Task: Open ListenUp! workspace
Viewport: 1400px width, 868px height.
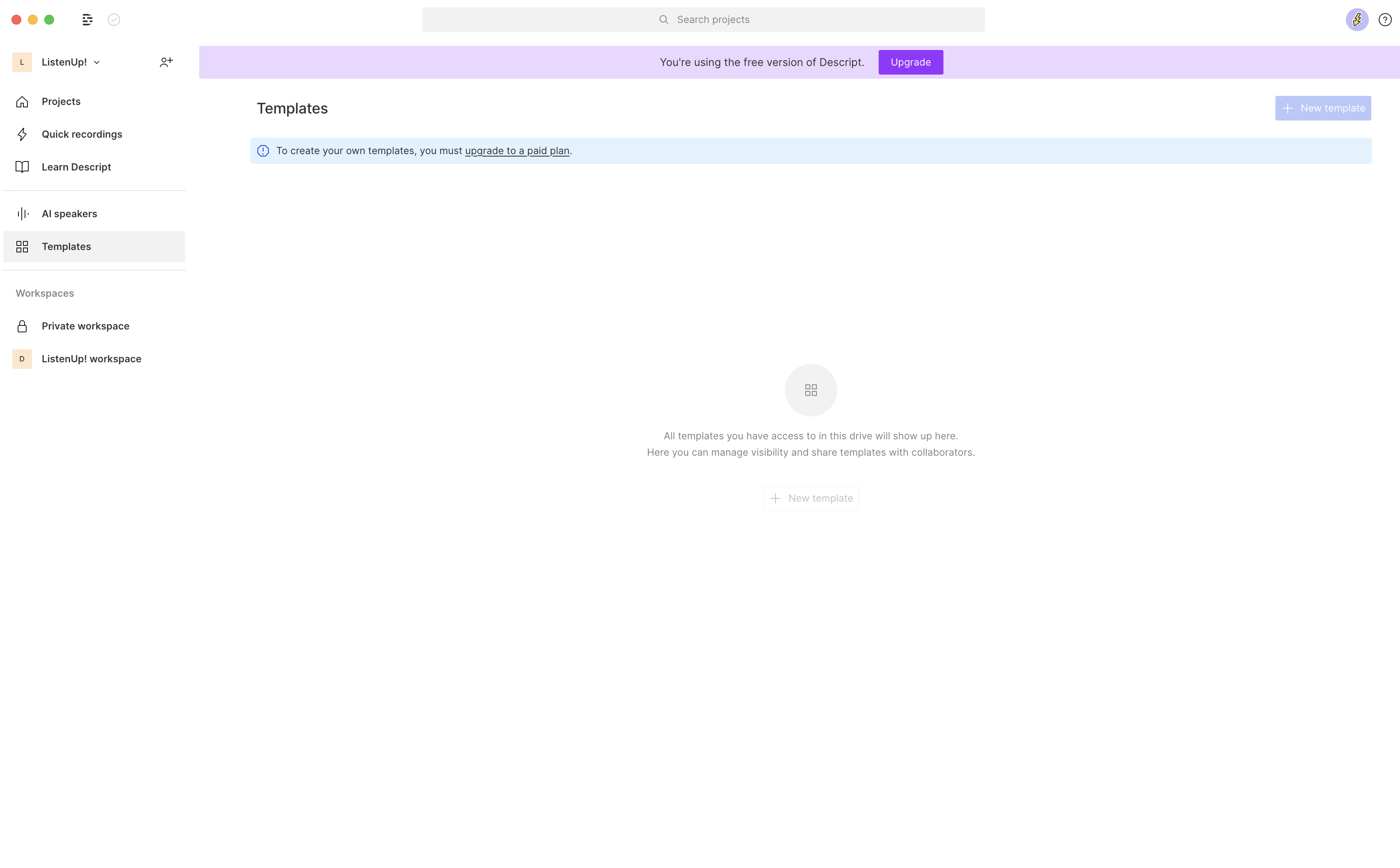Action: point(94,359)
